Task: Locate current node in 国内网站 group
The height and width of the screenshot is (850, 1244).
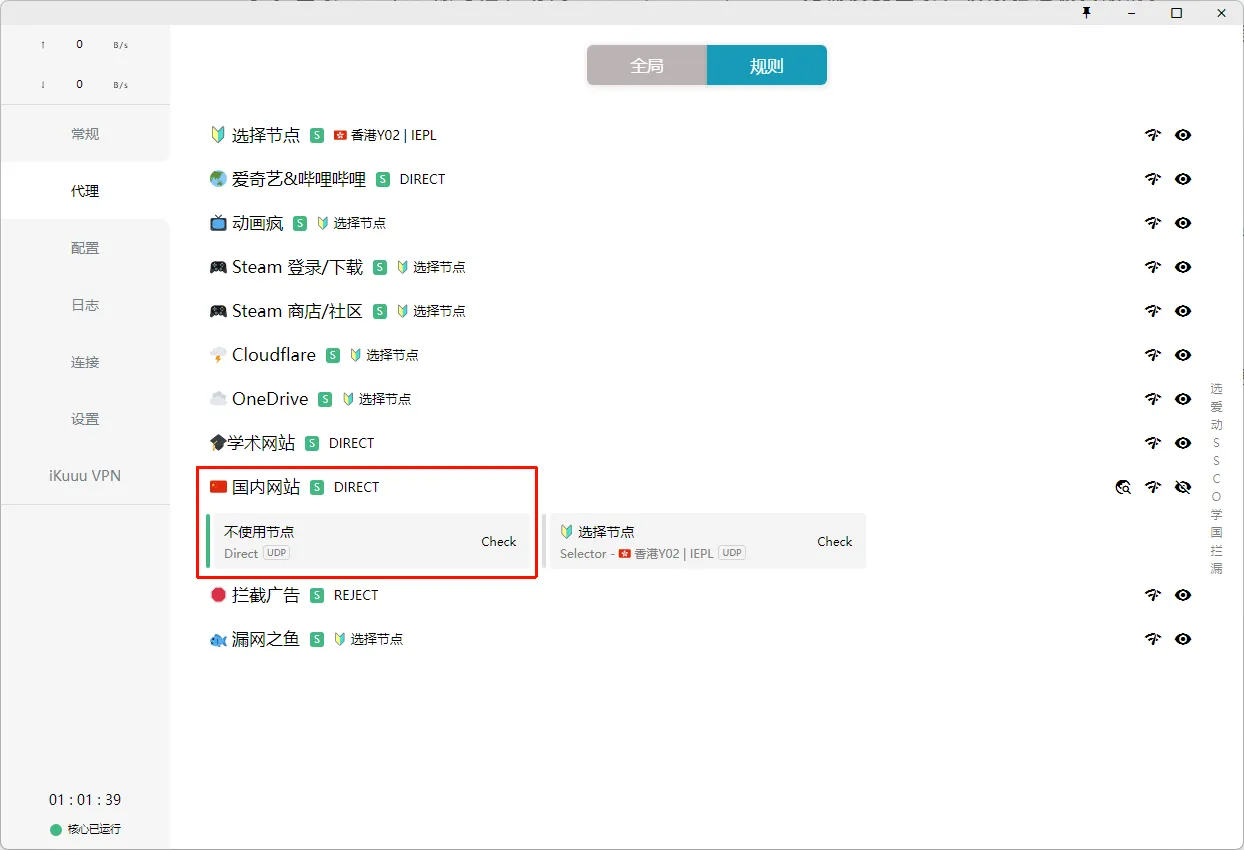Action: (1124, 487)
